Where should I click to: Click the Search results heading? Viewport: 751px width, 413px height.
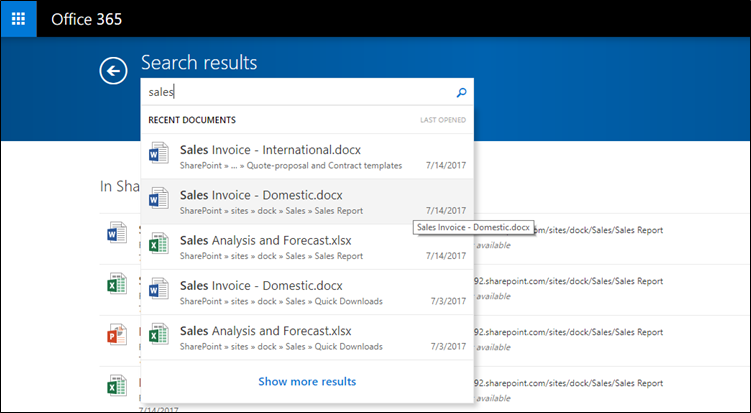pos(199,63)
